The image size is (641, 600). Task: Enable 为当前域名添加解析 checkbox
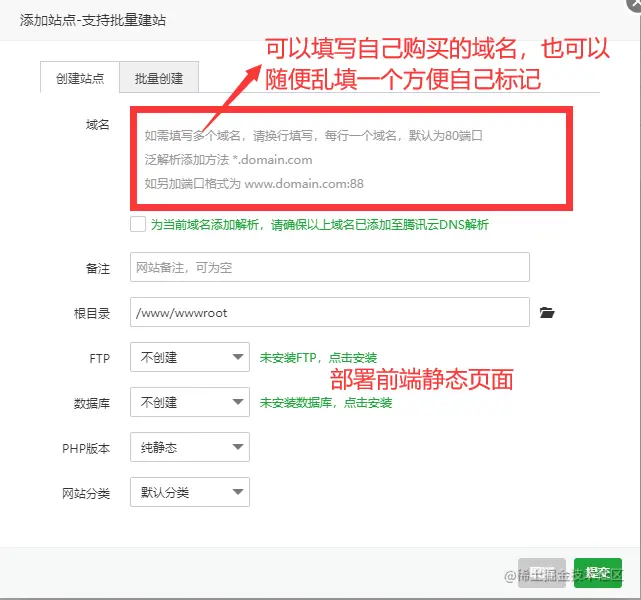(138, 224)
